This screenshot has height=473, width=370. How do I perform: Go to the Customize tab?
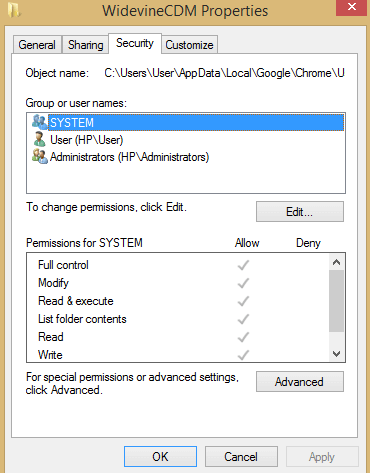coord(189,45)
